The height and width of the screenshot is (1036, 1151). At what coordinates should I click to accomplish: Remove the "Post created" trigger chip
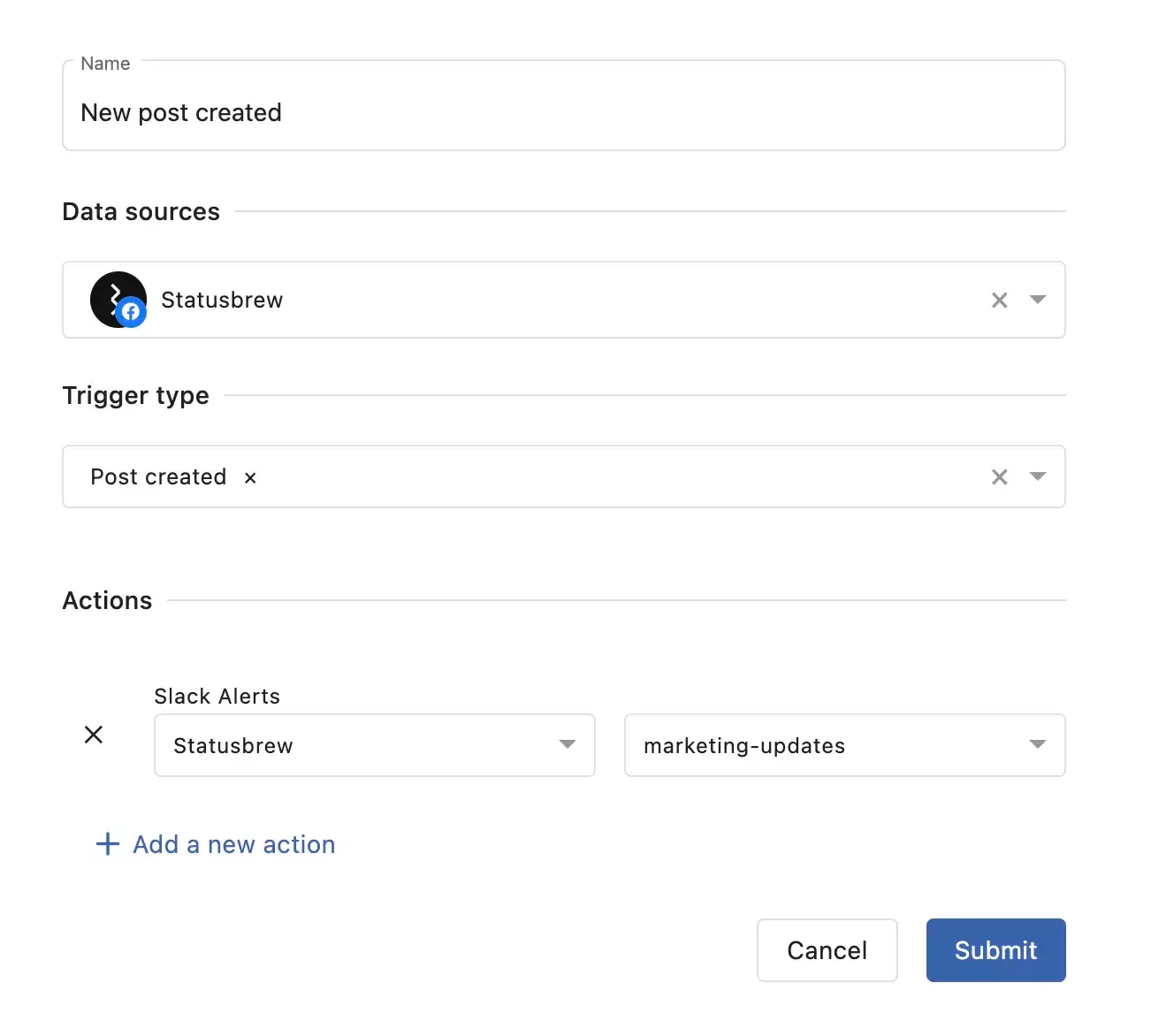click(250, 478)
